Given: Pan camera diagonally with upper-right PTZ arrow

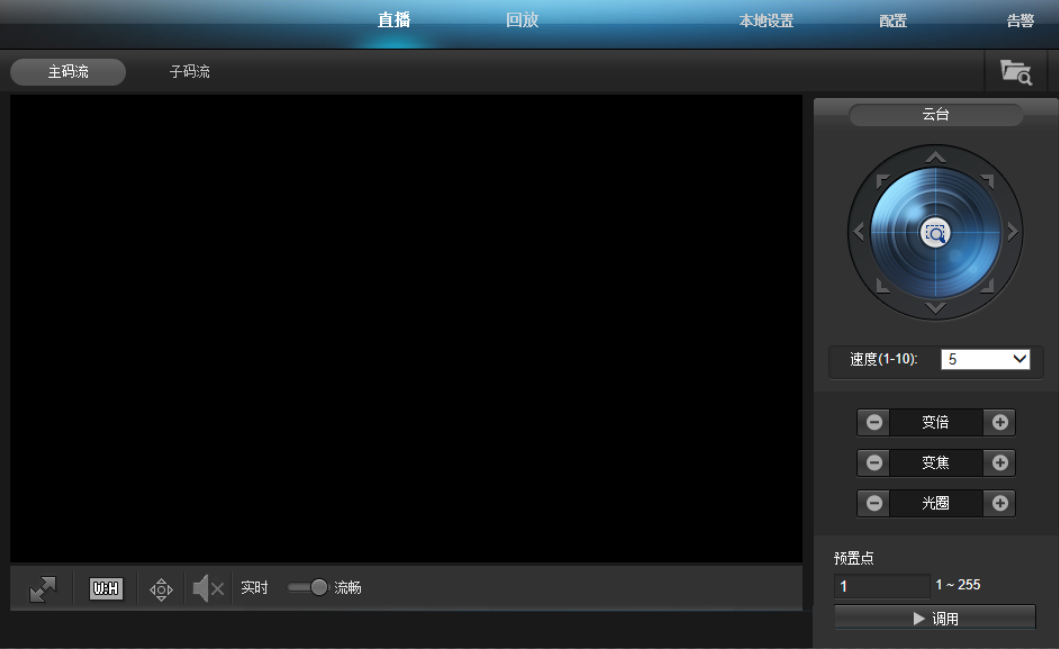Looking at the screenshot, I should pyautogui.click(x=988, y=179).
